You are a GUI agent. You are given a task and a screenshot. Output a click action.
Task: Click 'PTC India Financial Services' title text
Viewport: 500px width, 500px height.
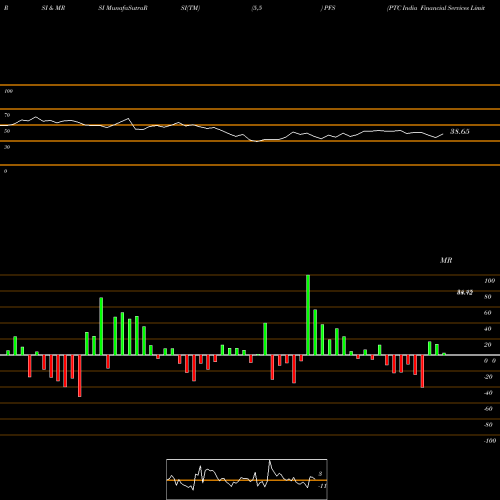tap(428, 8)
